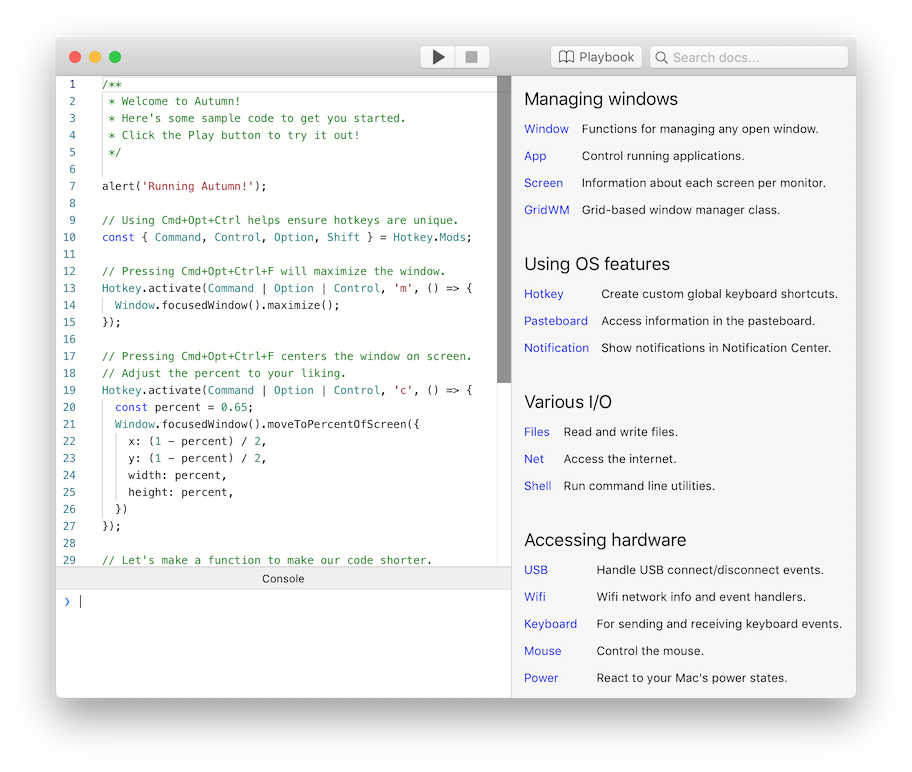Click 'const percent = 0.65;' line
Viewport: 912px width, 772px height.
[184, 407]
